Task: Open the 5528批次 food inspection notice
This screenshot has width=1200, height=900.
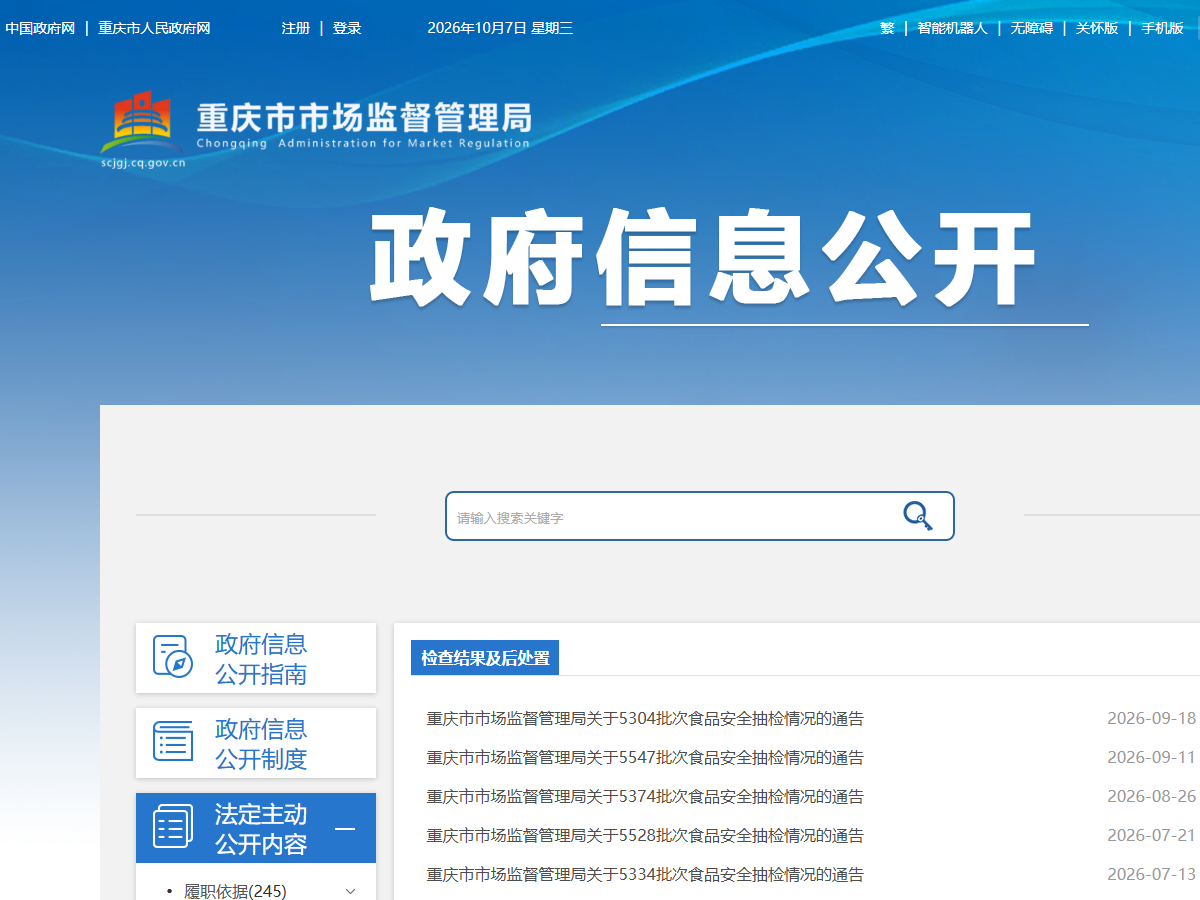Action: click(x=645, y=836)
